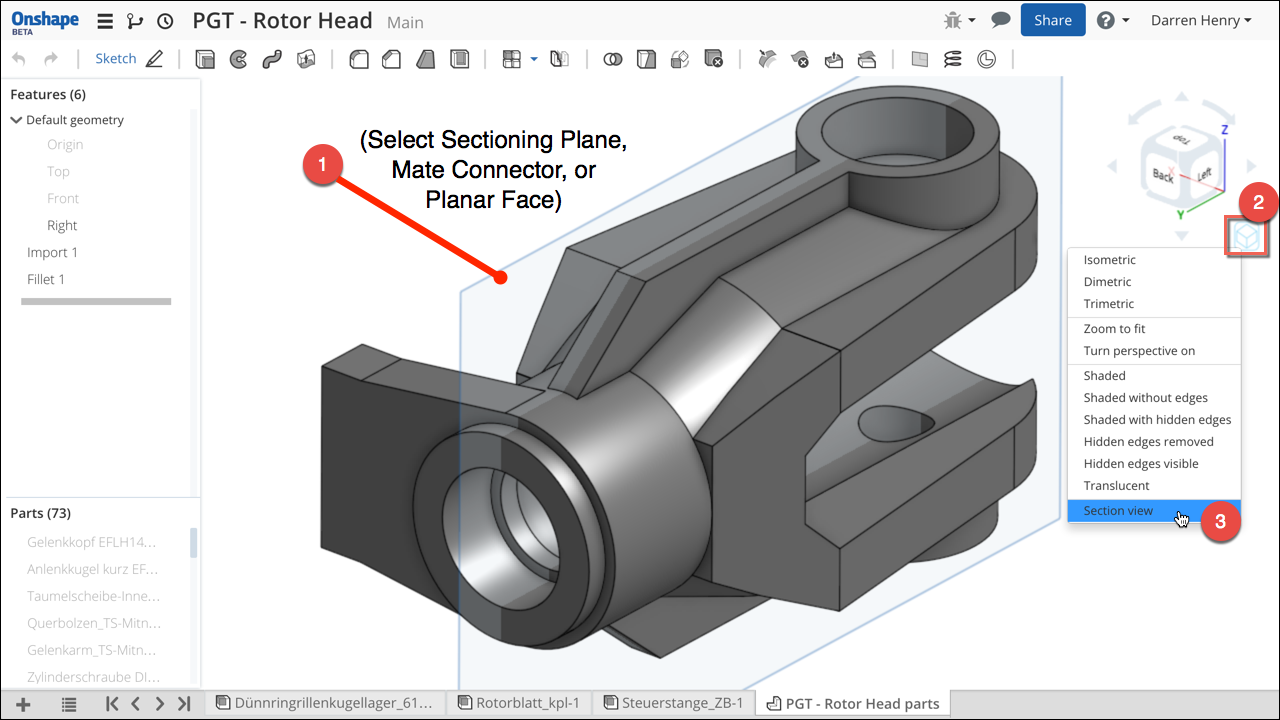Open comments with the speech bubble icon
Image resolution: width=1280 pixels, height=720 pixels.
point(1000,19)
